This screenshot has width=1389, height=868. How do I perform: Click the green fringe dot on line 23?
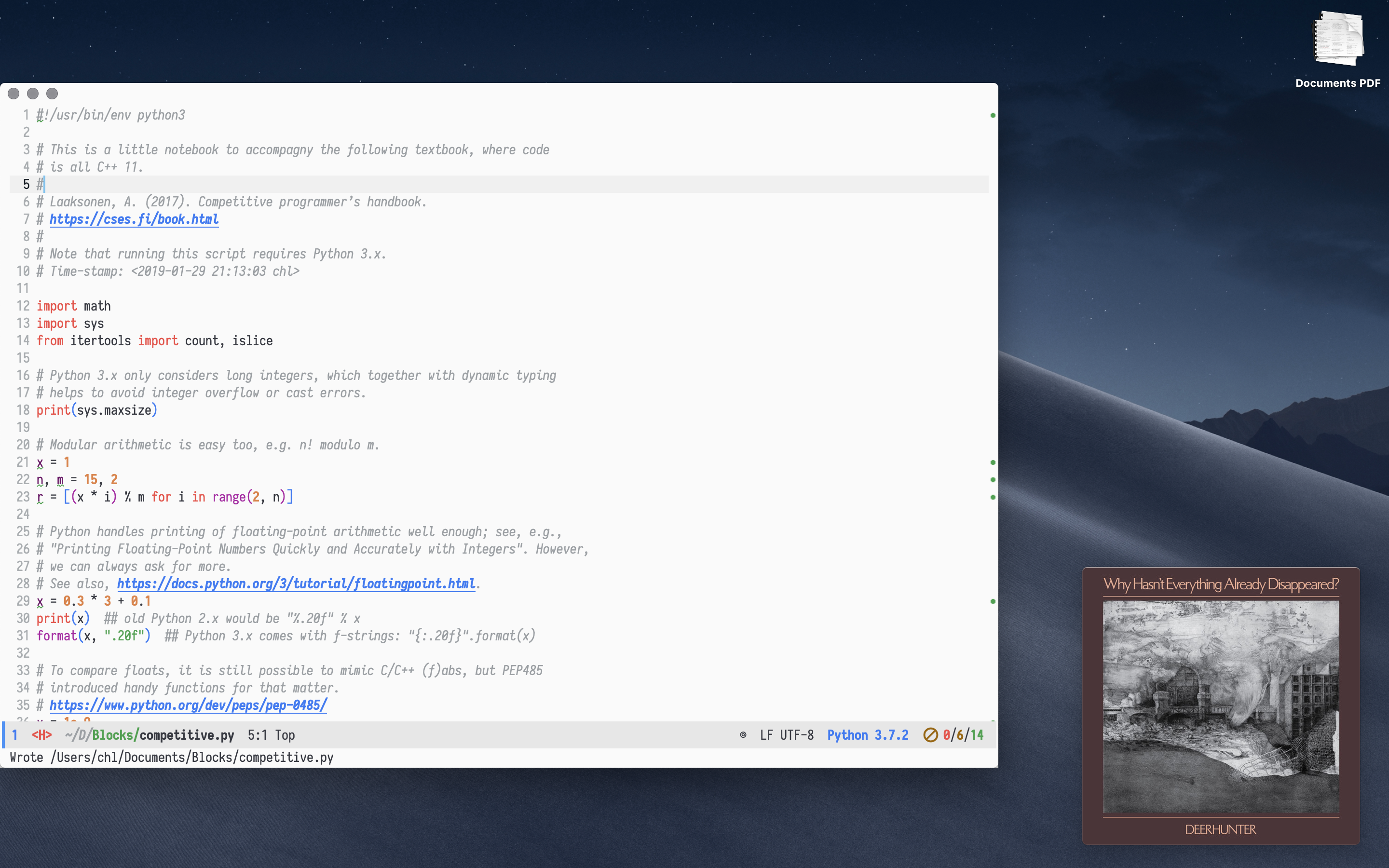click(x=993, y=497)
